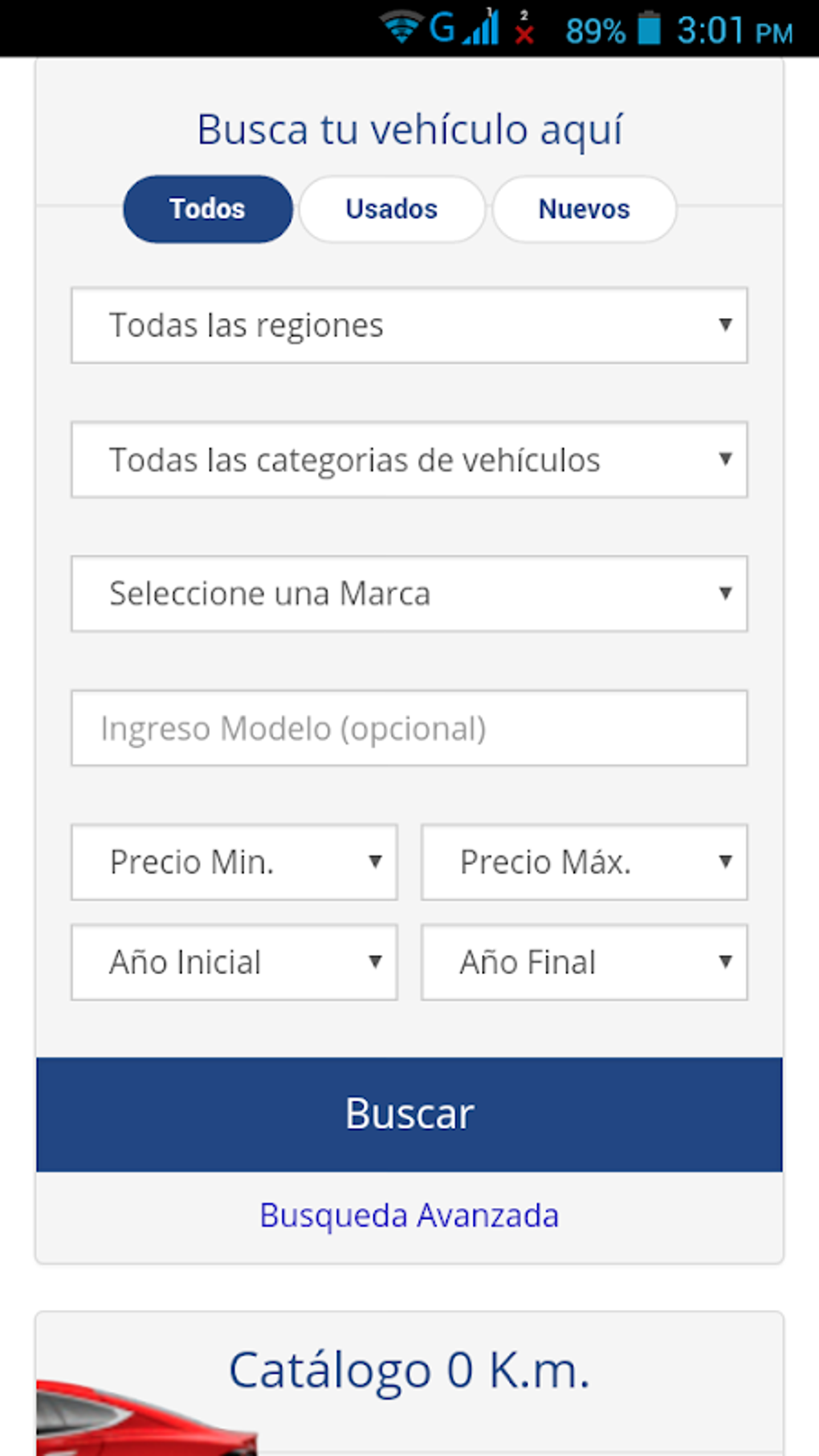The image size is (819, 1456).
Task: Switch to Usados vehicles tab
Action: [392, 209]
